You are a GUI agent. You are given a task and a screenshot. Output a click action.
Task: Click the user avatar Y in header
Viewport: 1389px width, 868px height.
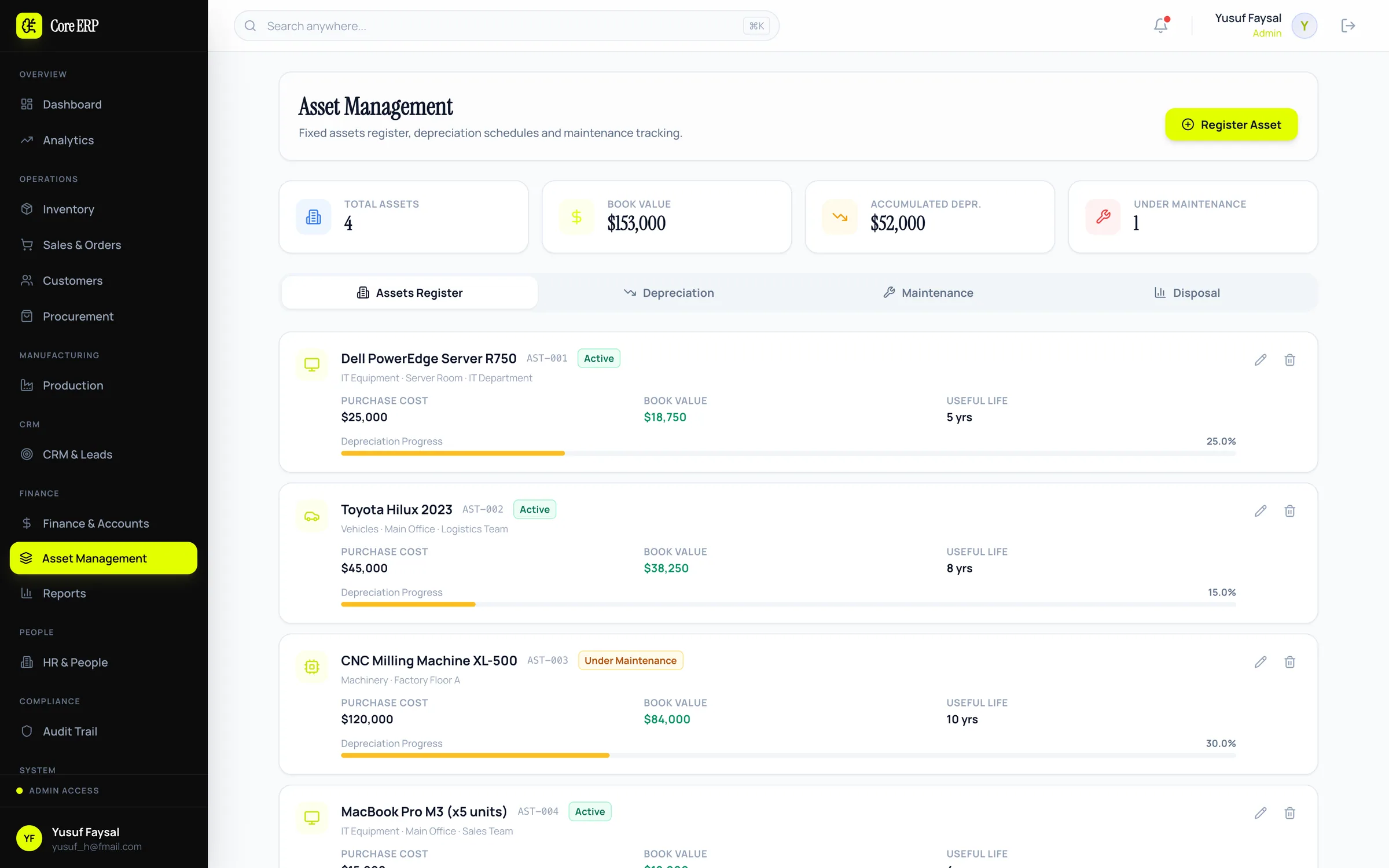pyautogui.click(x=1305, y=25)
